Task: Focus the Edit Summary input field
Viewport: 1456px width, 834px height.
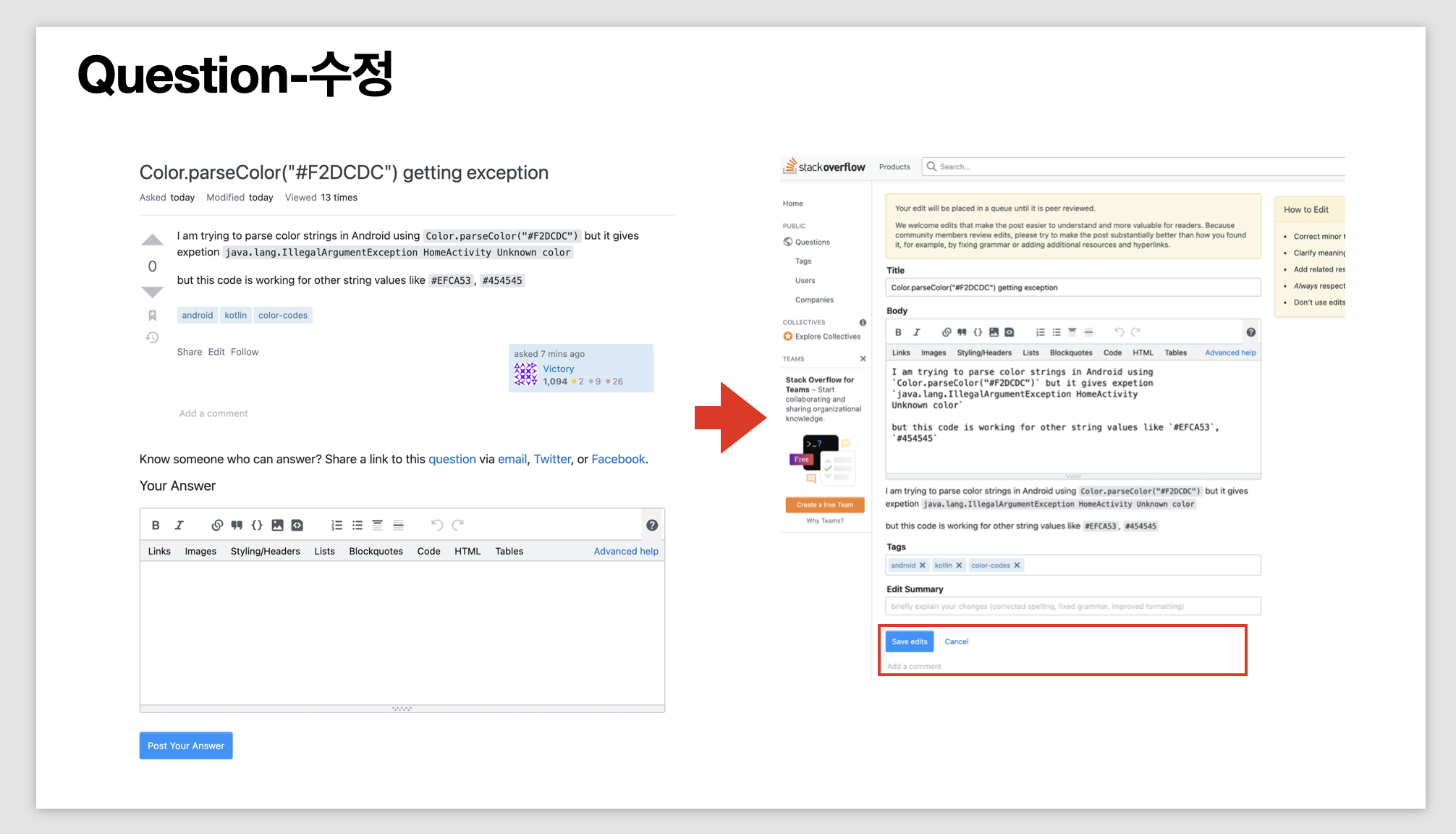Action: [x=1073, y=606]
